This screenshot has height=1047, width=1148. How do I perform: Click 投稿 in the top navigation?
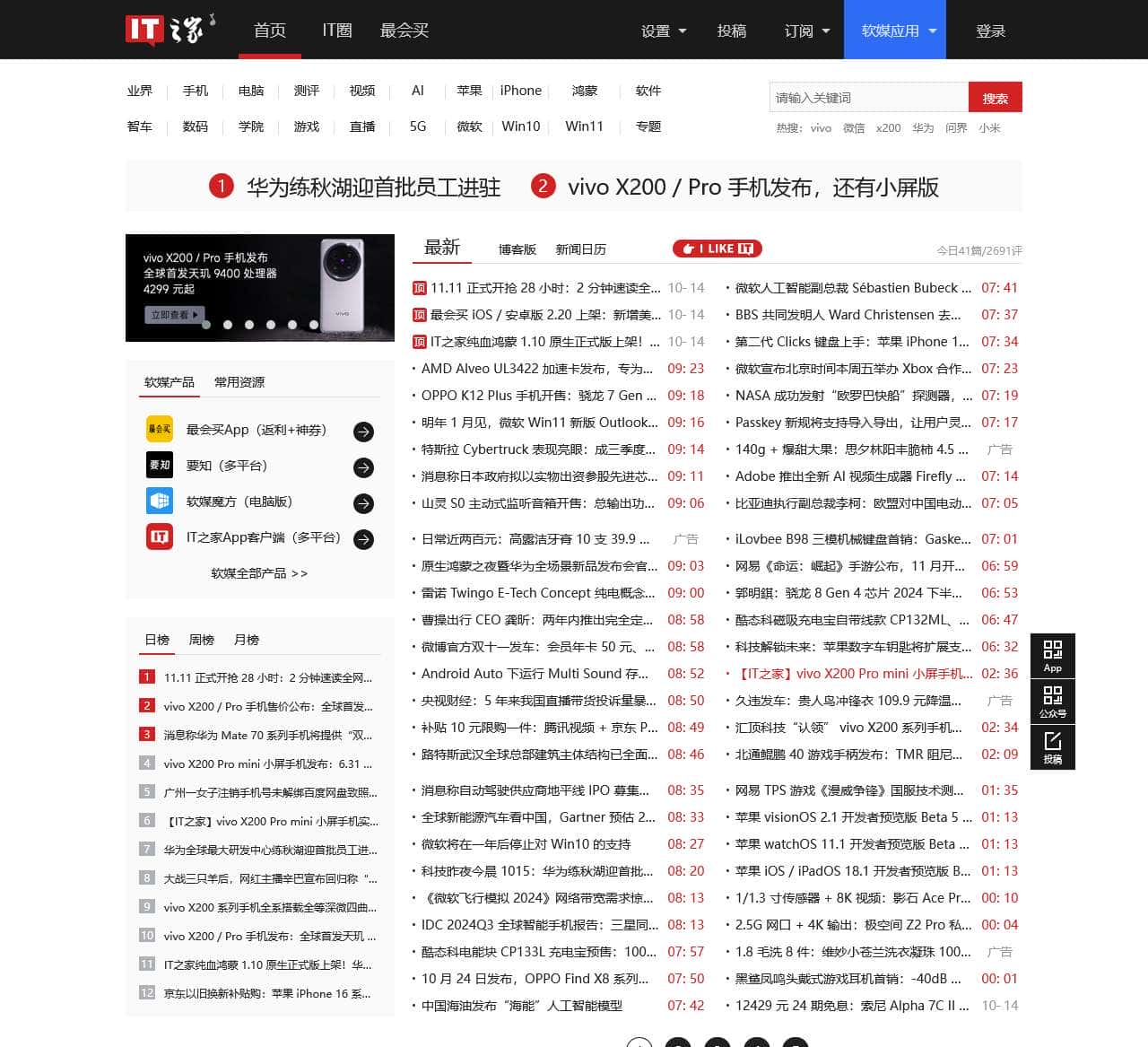pyautogui.click(x=732, y=31)
